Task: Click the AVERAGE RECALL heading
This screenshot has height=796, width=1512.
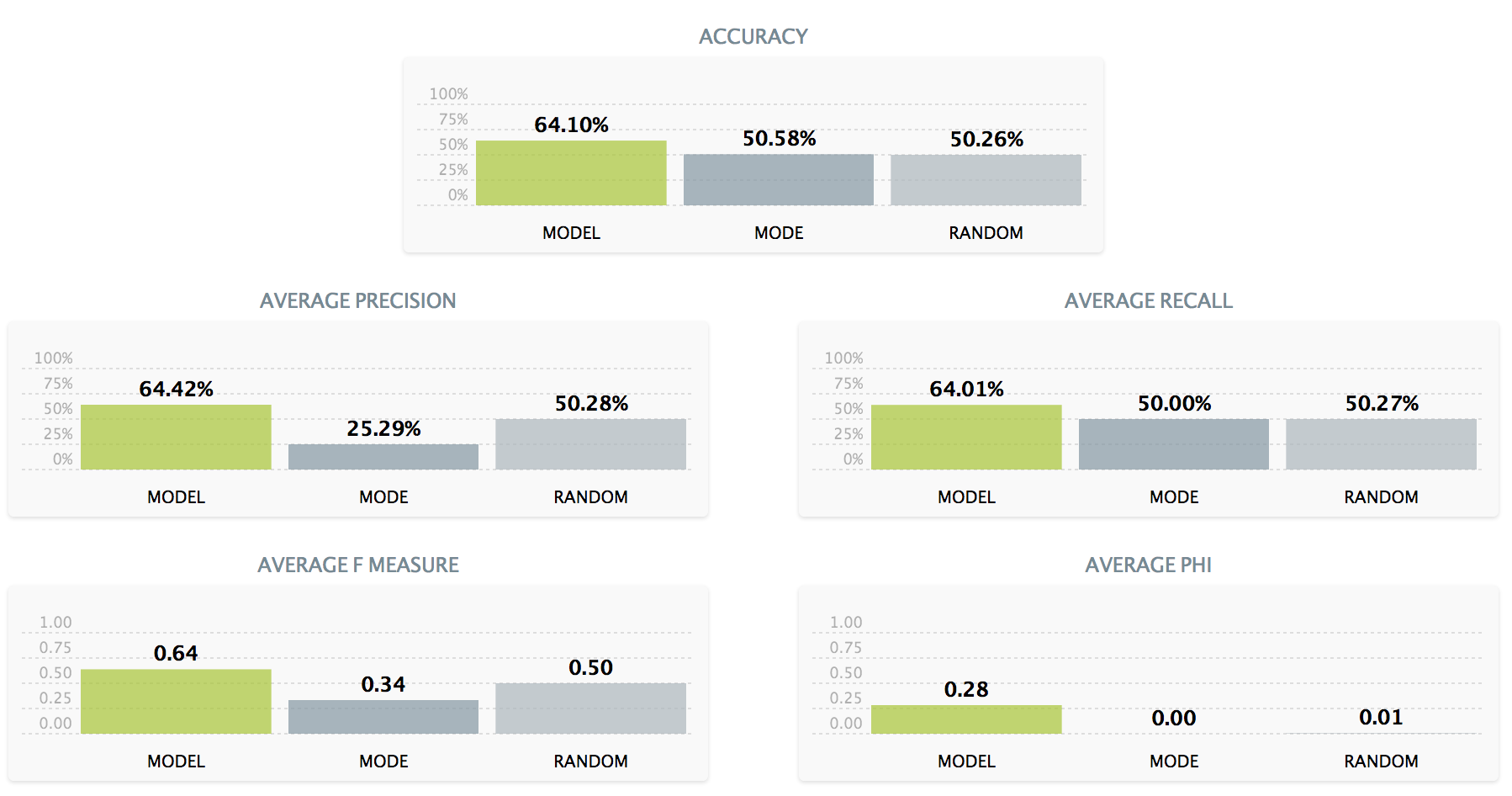Action: pyautogui.click(x=1148, y=301)
